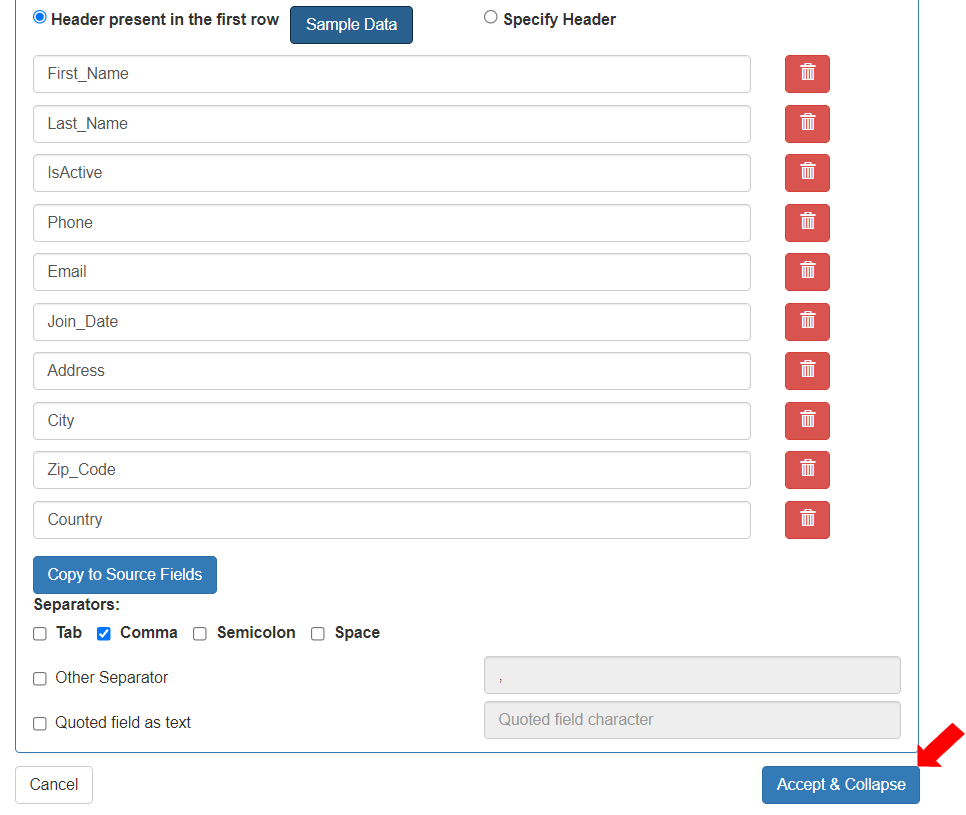Delete the First_Name field

[x=807, y=73]
